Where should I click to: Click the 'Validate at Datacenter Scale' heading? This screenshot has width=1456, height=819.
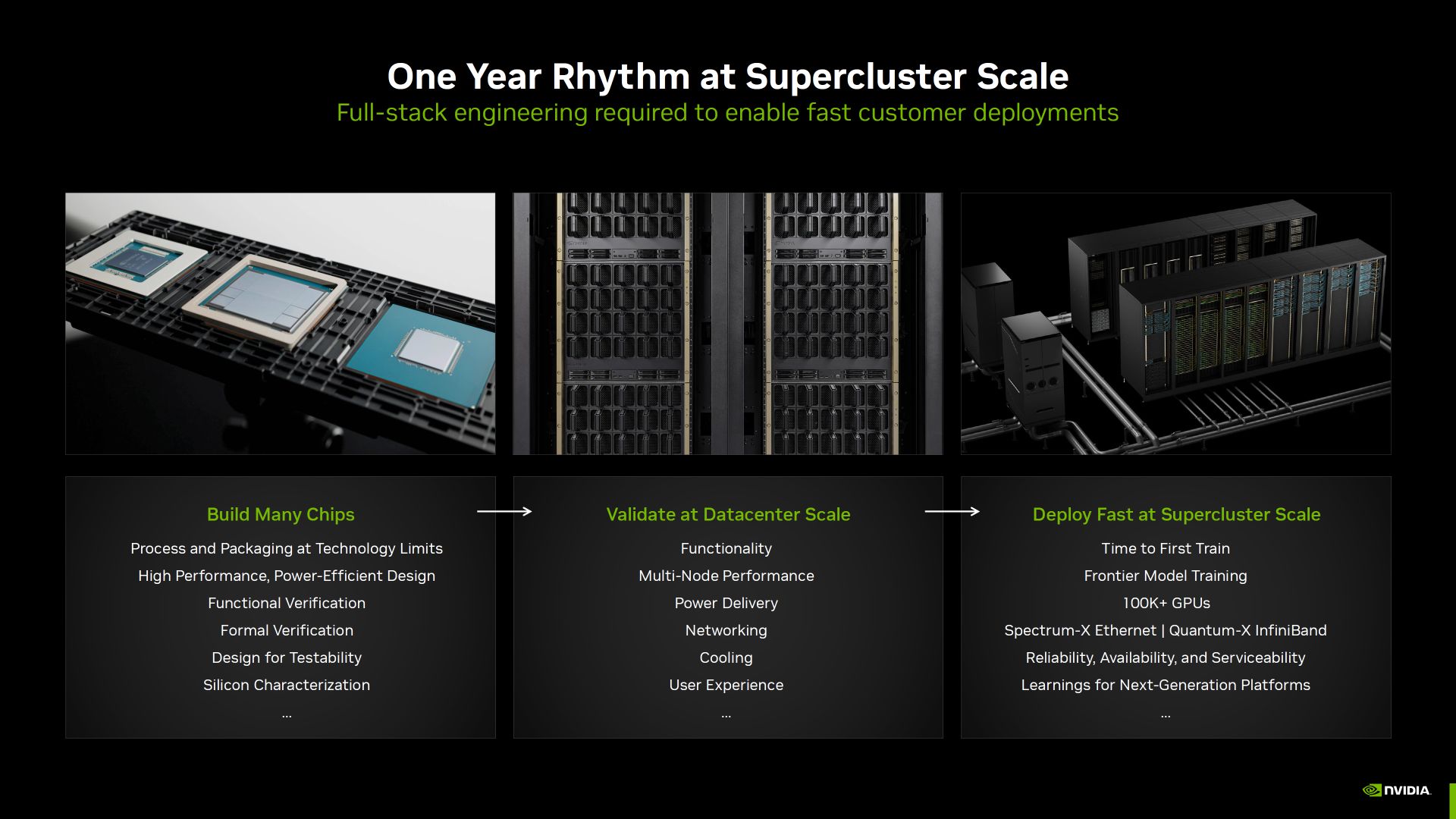[728, 514]
